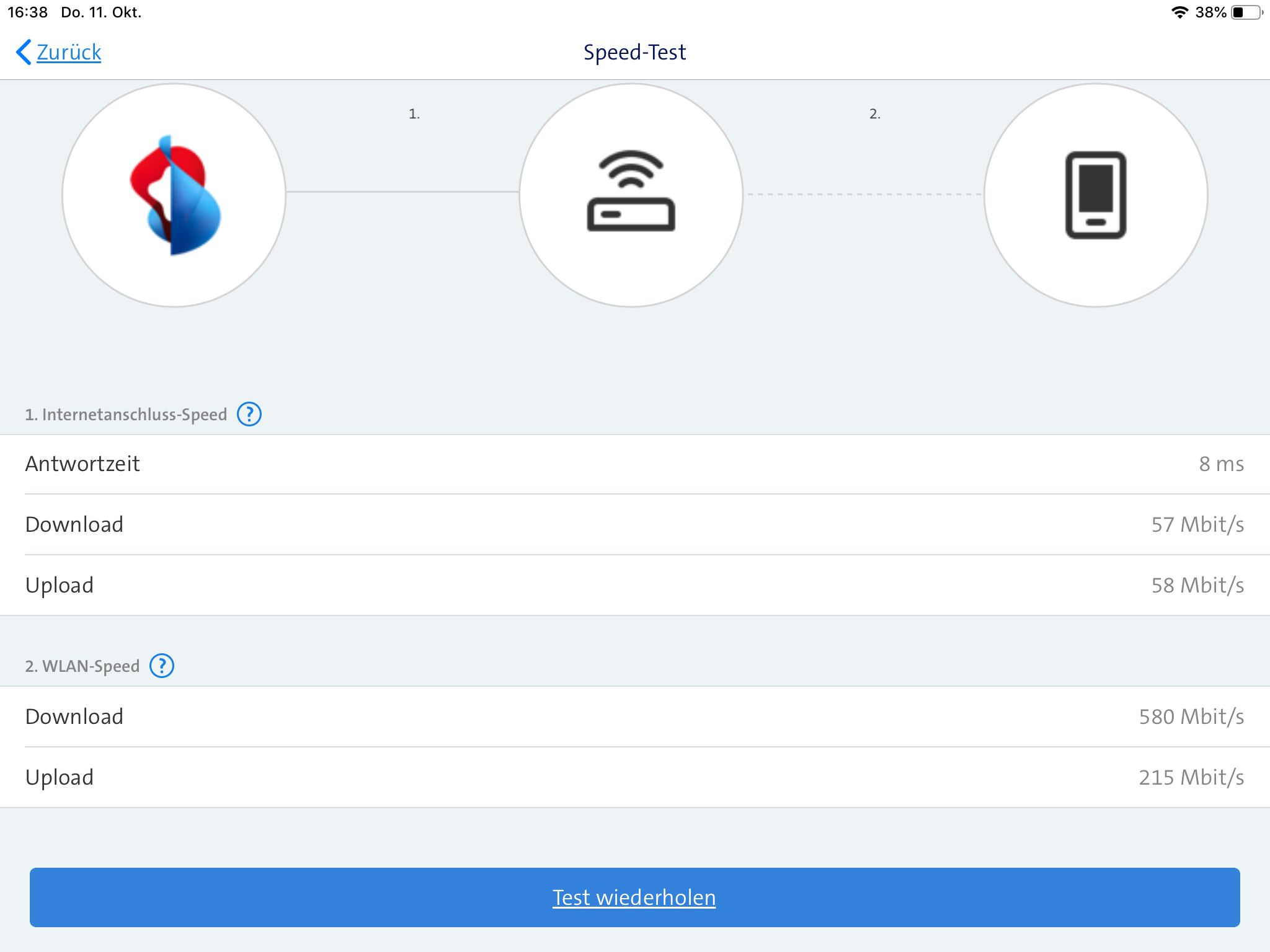Tap the step 1. connection label
This screenshot has width=1270, height=952.
(x=414, y=114)
